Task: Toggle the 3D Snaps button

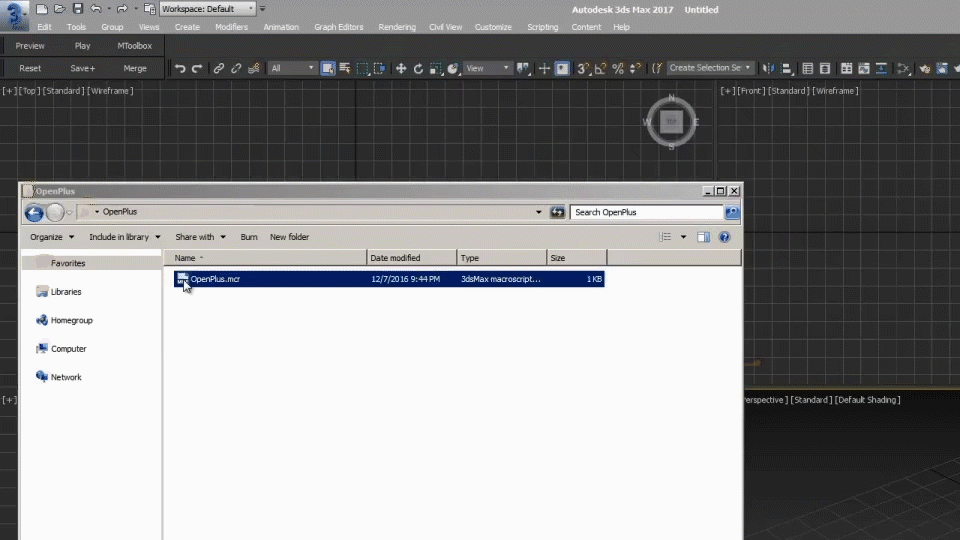Action: point(583,69)
